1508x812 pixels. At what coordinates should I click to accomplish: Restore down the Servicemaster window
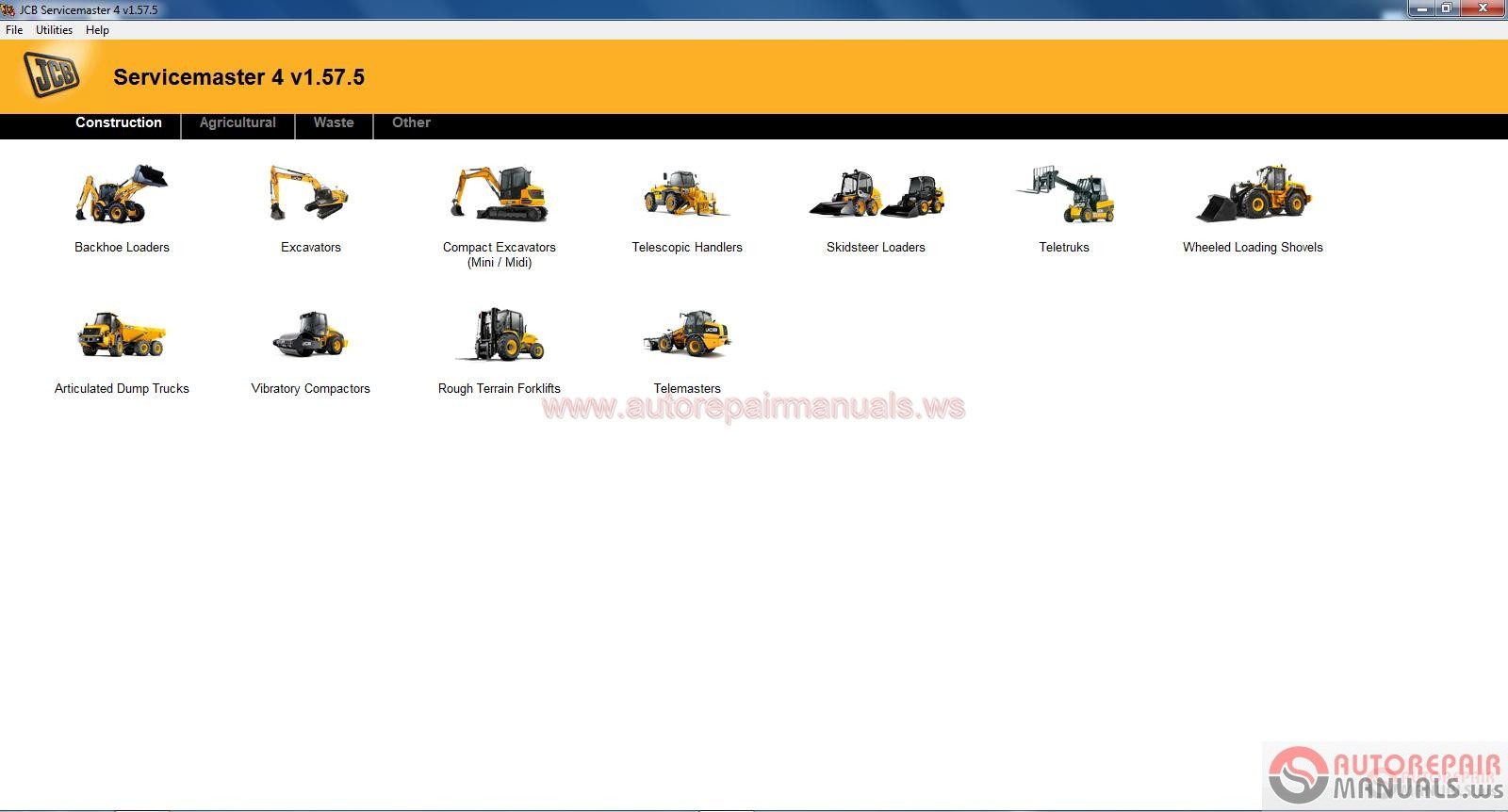pyautogui.click(x=1447, y=8)
